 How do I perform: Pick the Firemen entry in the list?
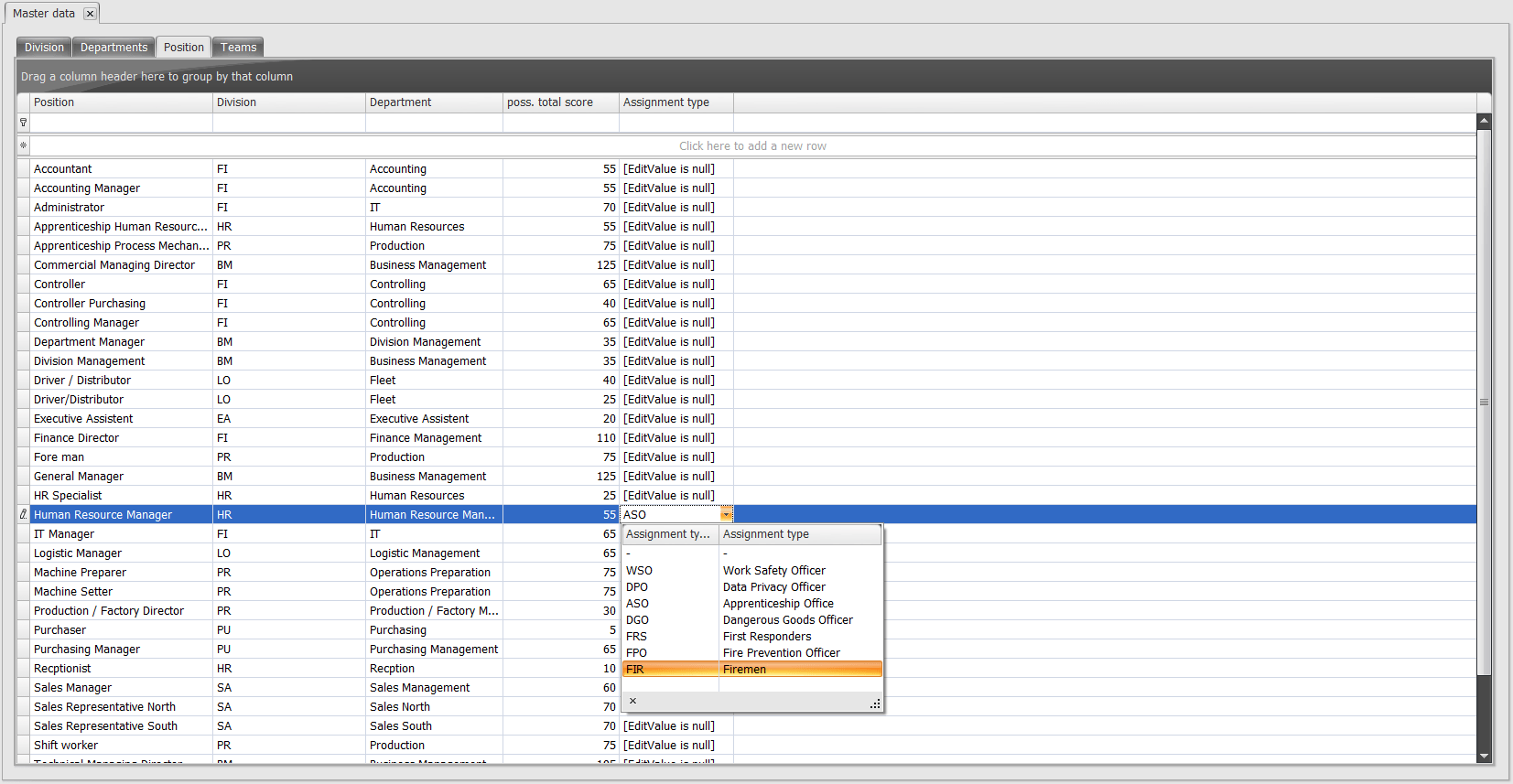[744, 670]
